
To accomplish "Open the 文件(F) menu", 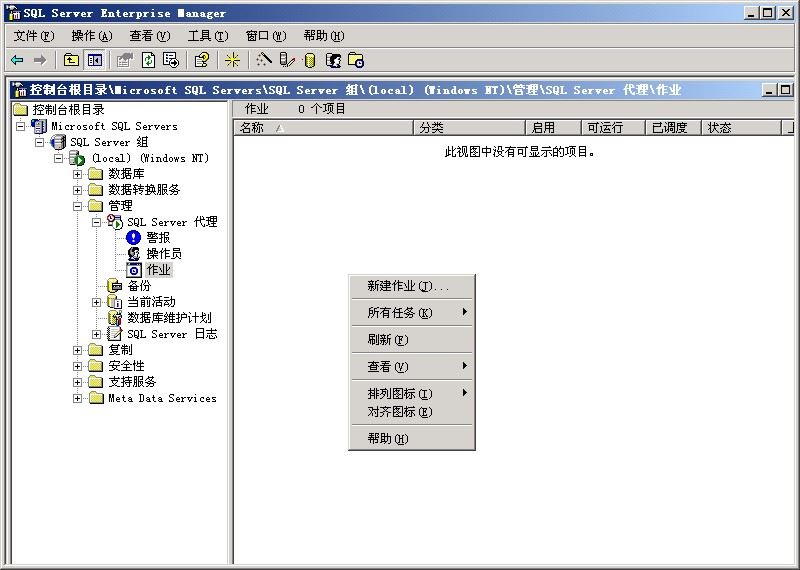I will coord(34,36).
